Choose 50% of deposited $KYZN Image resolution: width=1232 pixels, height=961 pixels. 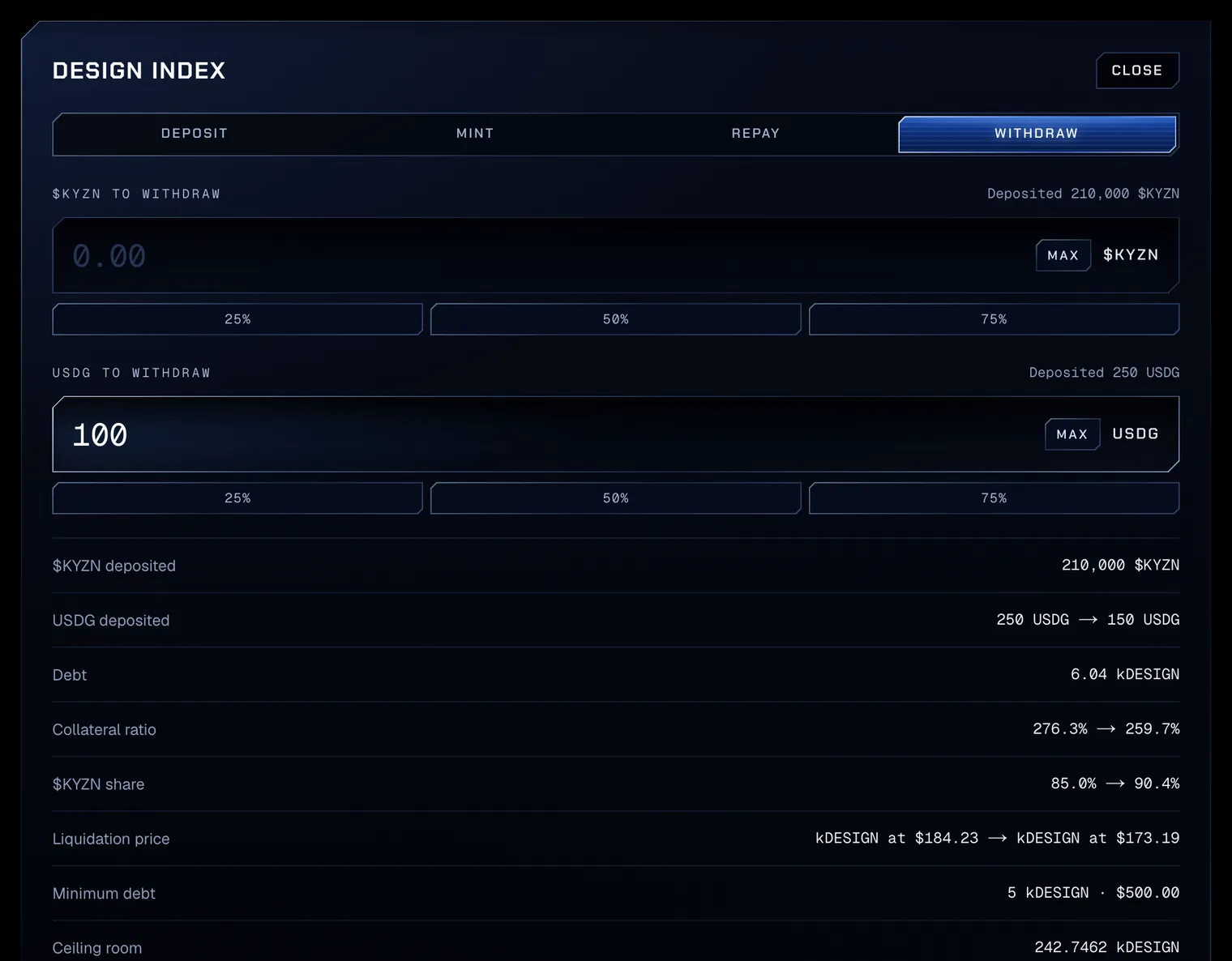tap(616, 319)
